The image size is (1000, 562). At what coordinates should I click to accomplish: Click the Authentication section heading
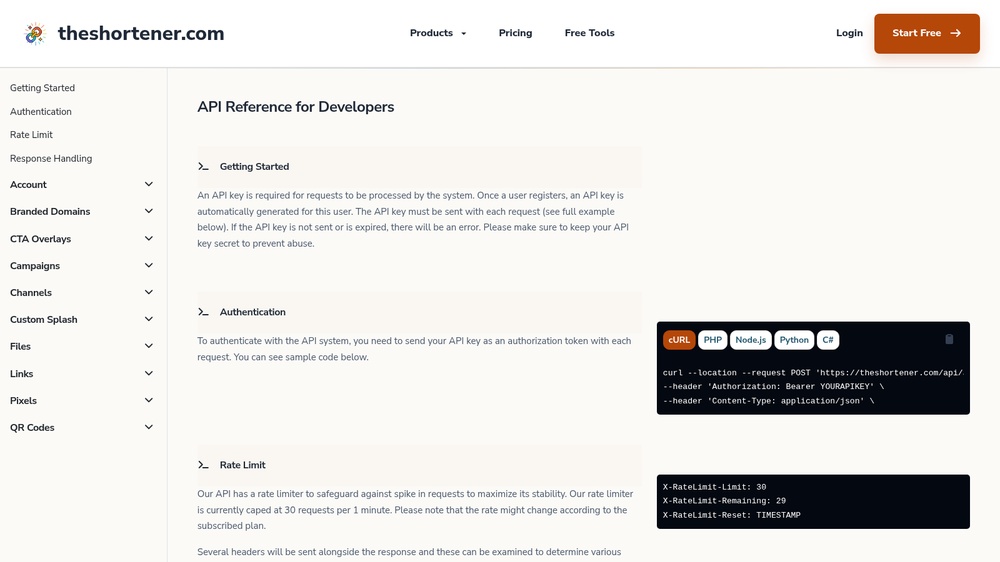pos(253,312)
